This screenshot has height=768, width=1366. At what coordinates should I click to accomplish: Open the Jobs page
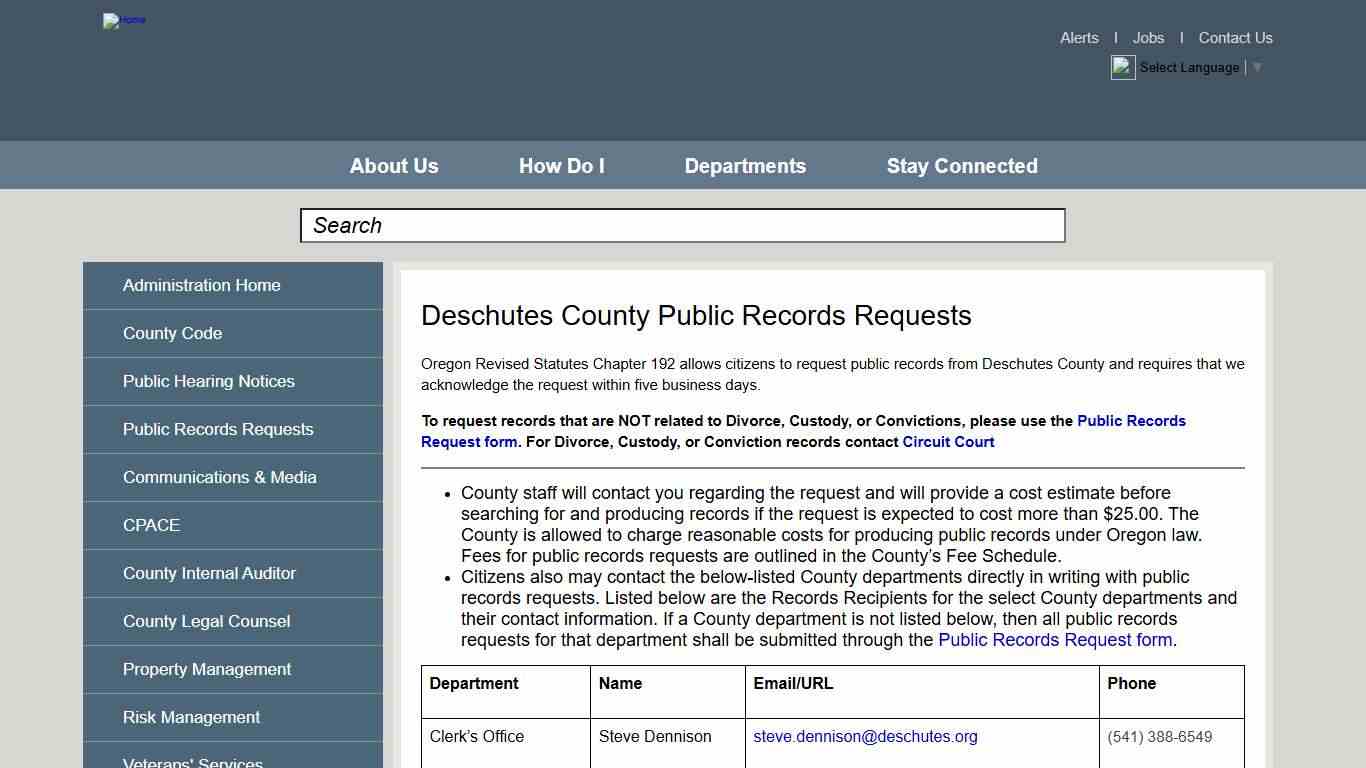click(x=1147, y=38)
